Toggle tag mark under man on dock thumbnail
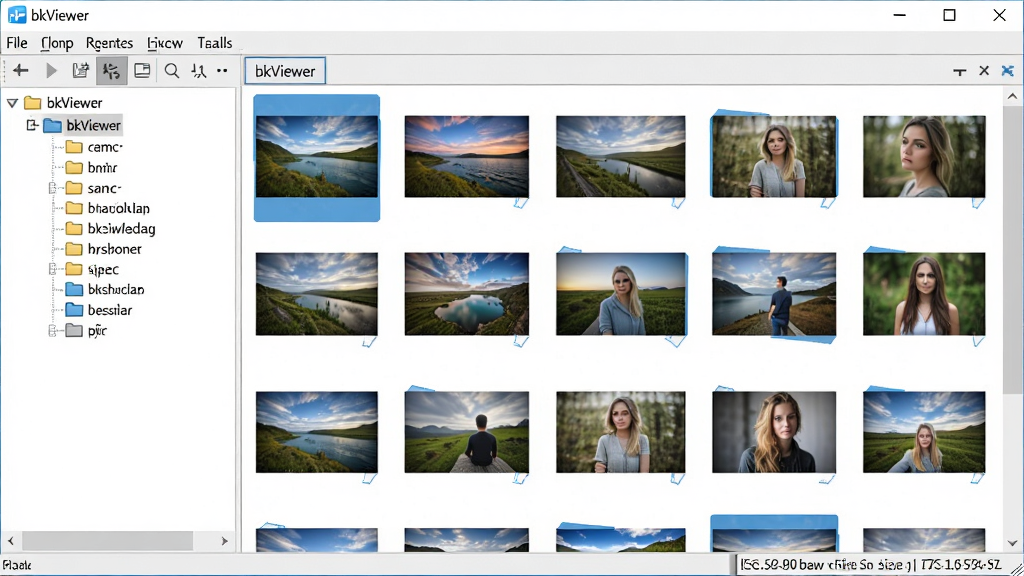This screenshot has height=576, width=1024. 520,479
